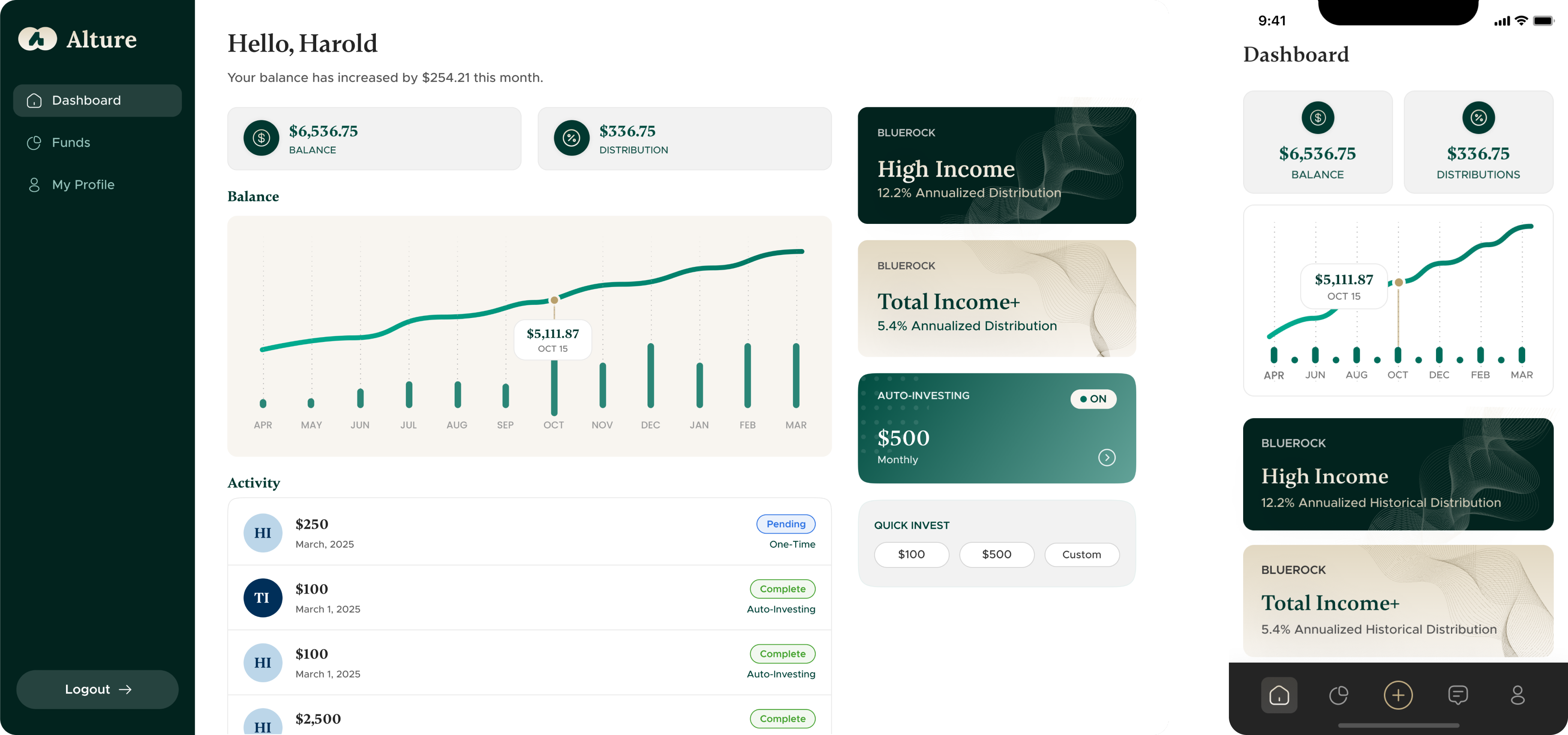Click the percent icon on the Distribution card

[571, 138]
